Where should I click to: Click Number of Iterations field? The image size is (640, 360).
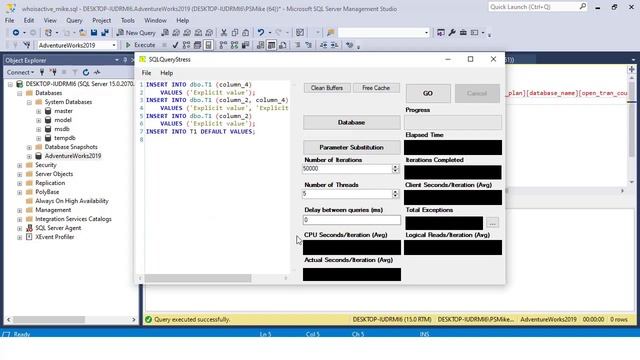[347, 169]
